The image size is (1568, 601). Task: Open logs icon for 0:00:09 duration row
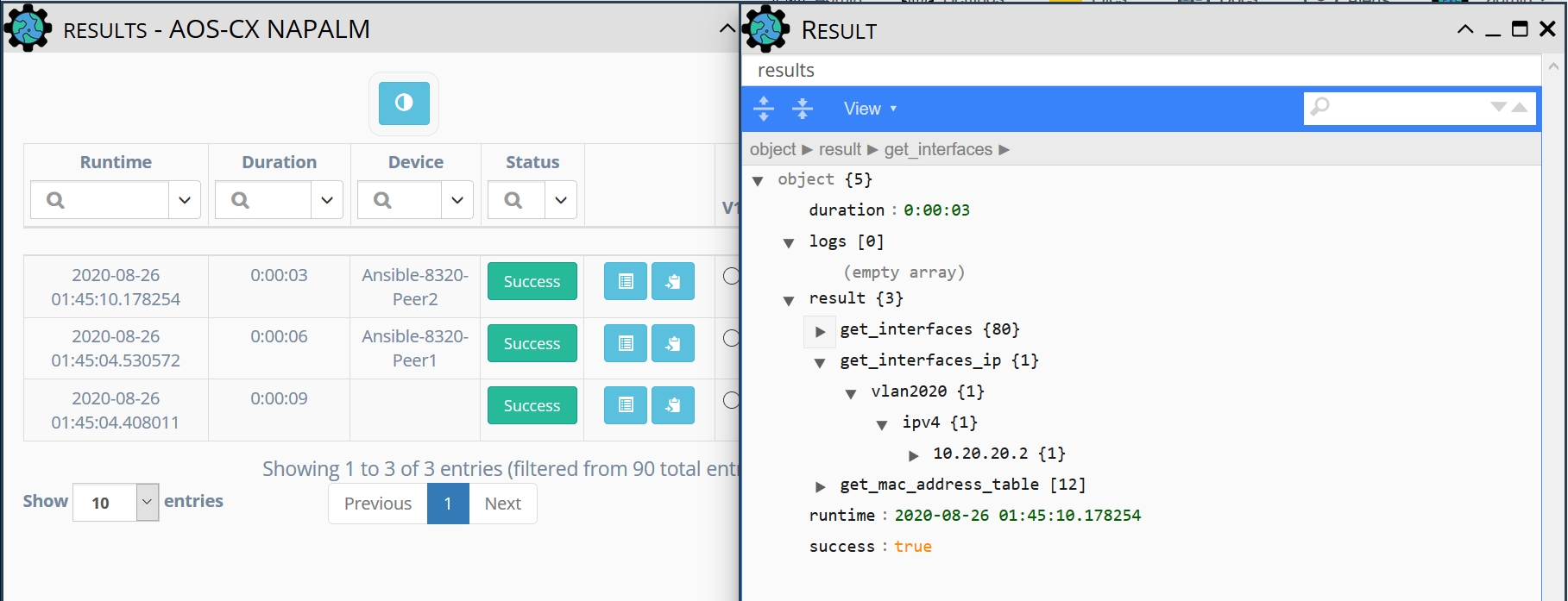click(626, 405)
